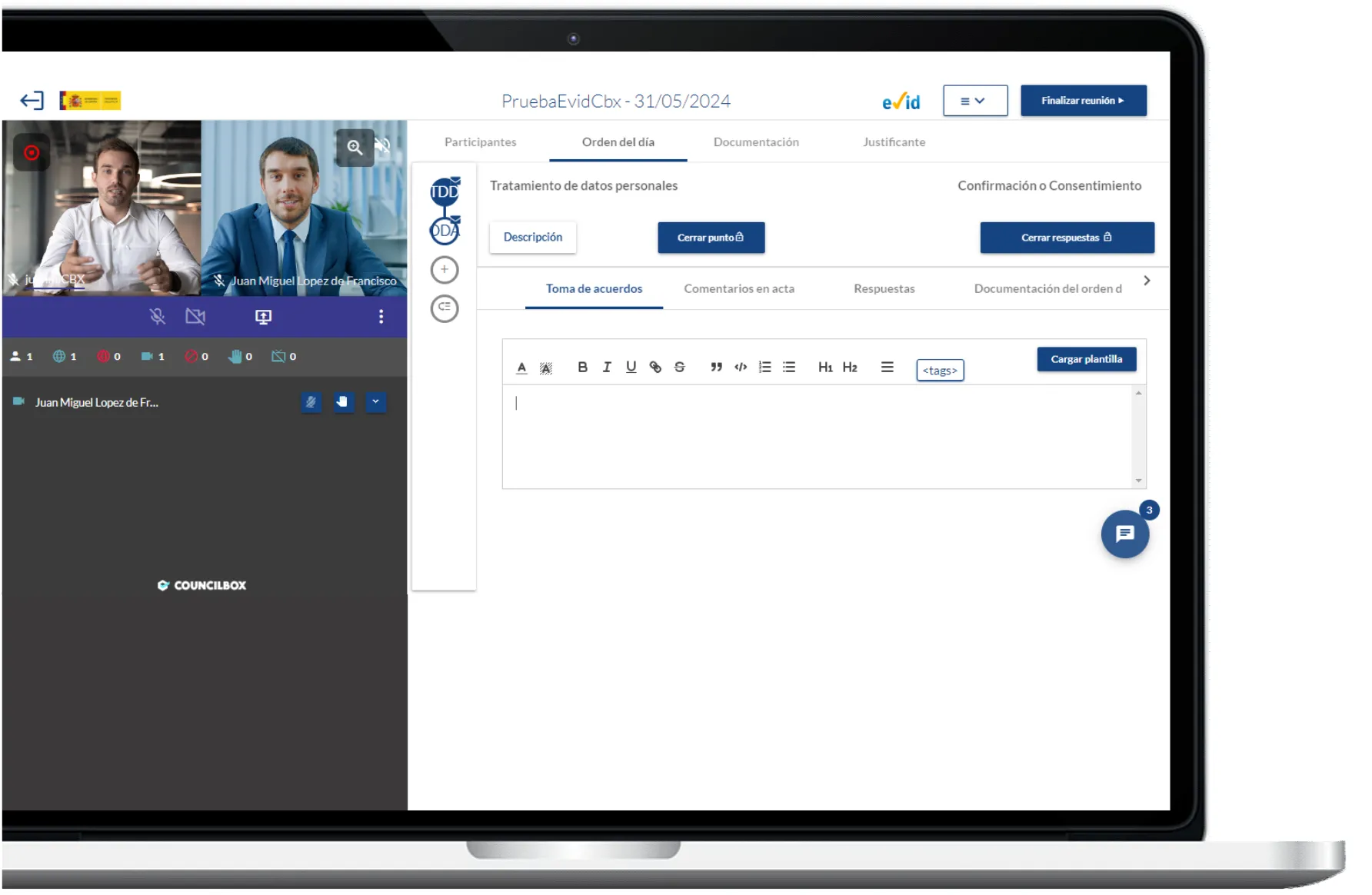This screenshot has width=1372, height=895.
Task: Open the Comentarios en acta tab
Action: 738,289
